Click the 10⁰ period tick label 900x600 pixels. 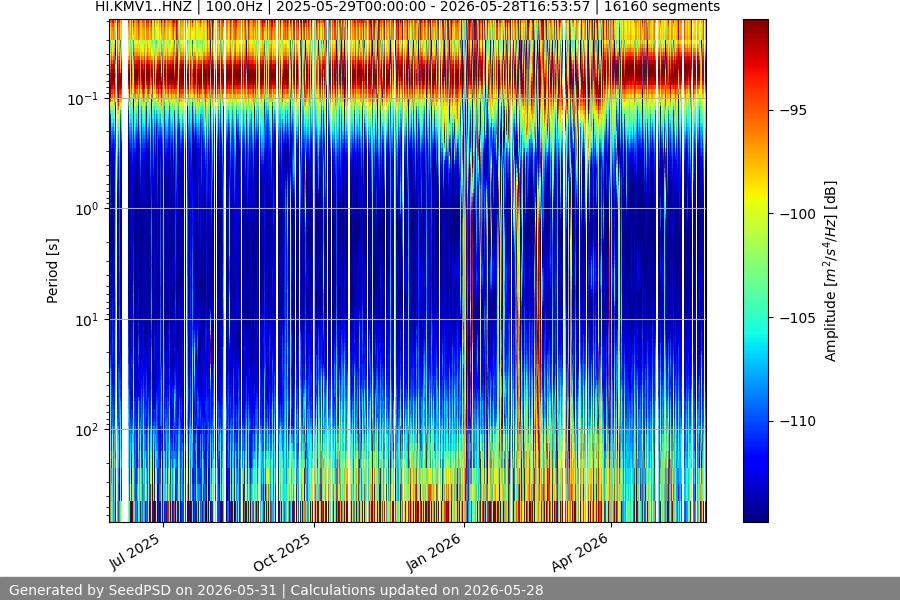pos(87,210)
